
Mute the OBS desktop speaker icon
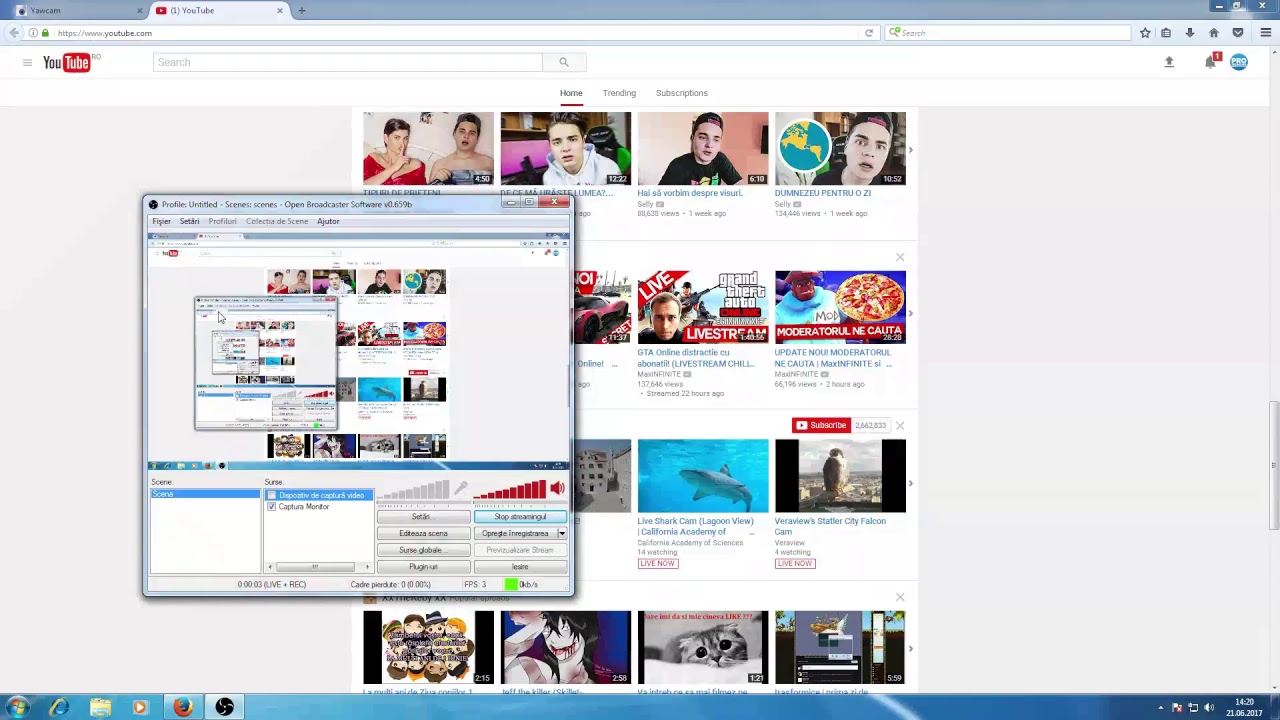(557, 488)
